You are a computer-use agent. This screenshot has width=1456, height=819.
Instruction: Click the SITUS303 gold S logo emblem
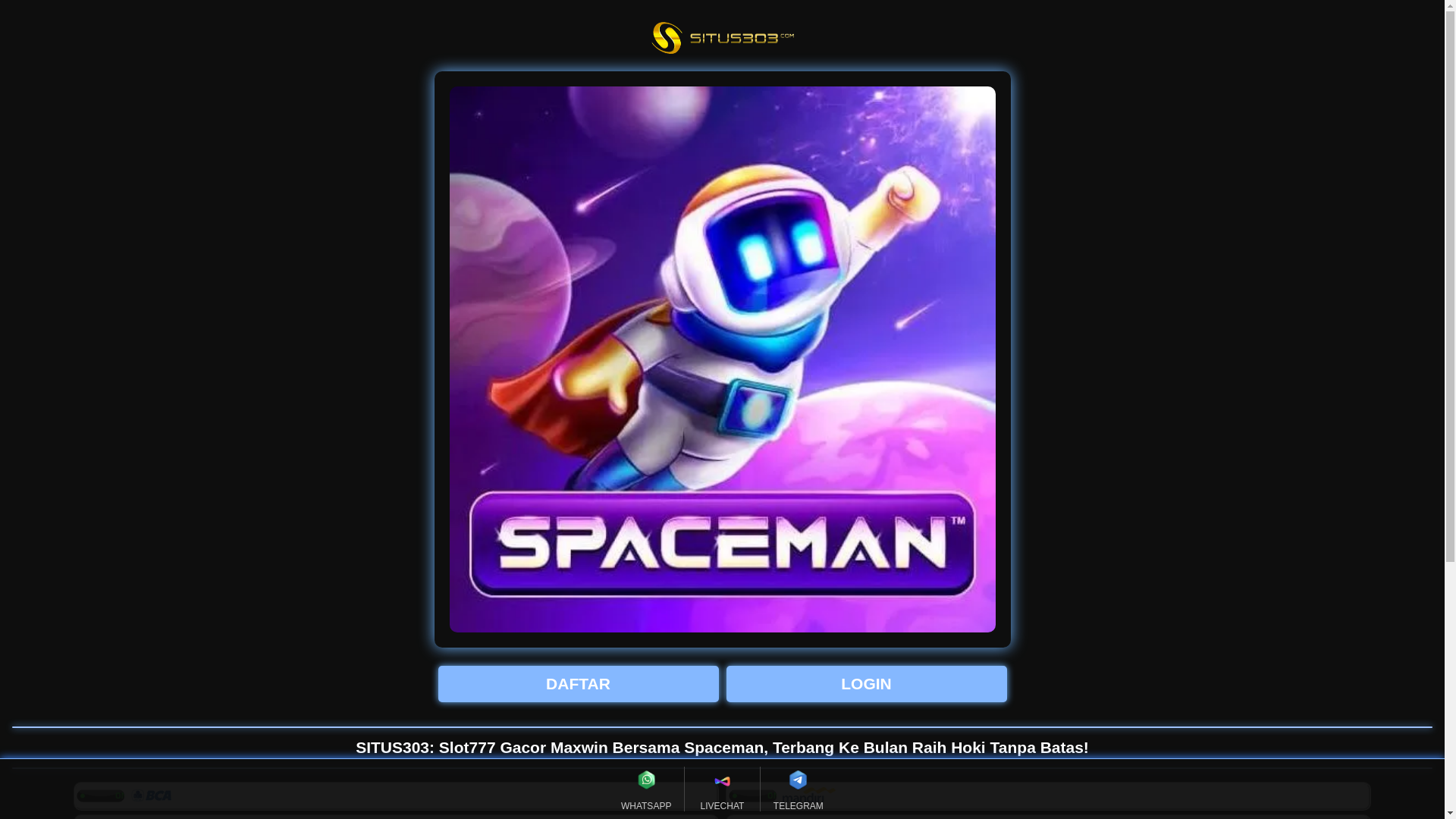point(667,38)
